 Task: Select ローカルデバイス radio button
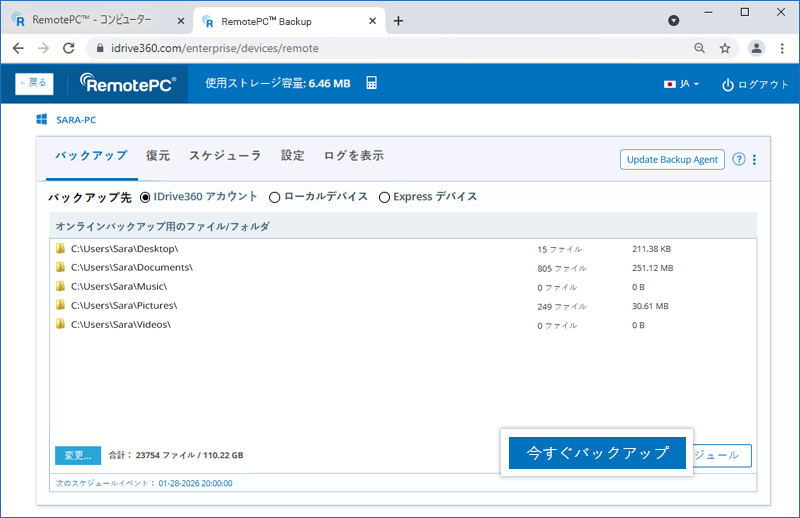click(274, 197)
